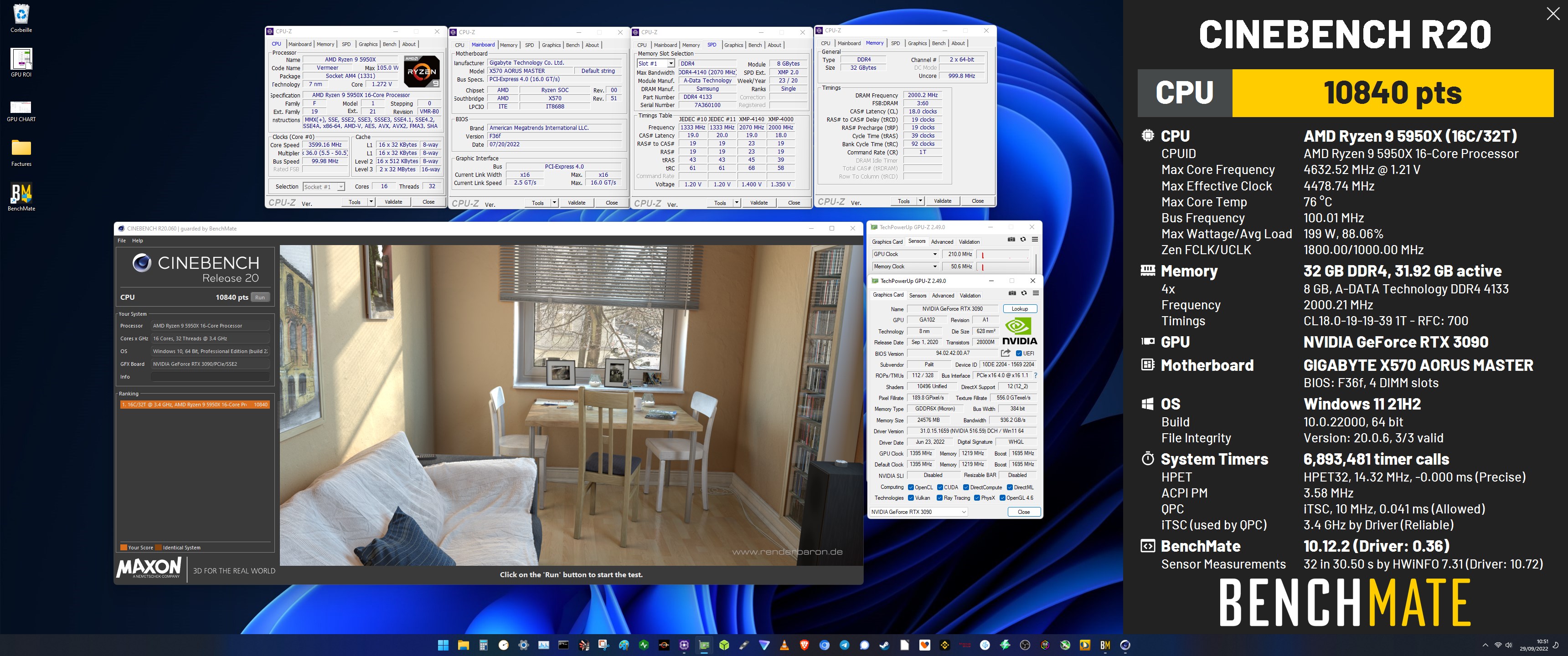Open the Cinebench File menu
Viewport: 1568px width, 656px height.
pos(122,241)
